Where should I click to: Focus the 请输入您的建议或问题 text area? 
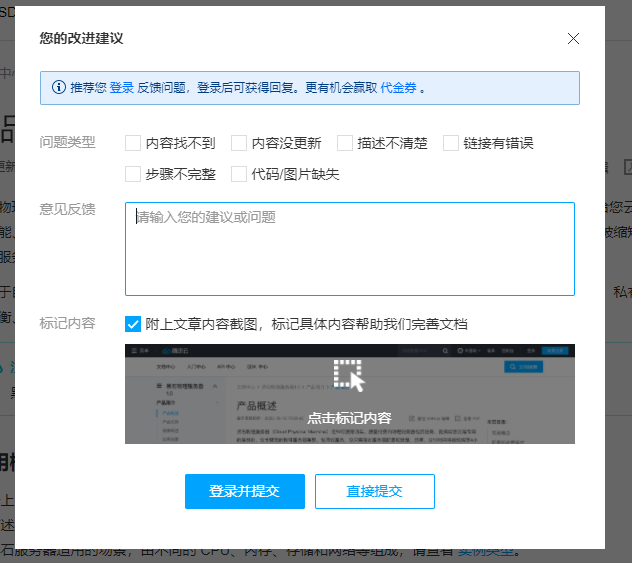tap(350, 249)
